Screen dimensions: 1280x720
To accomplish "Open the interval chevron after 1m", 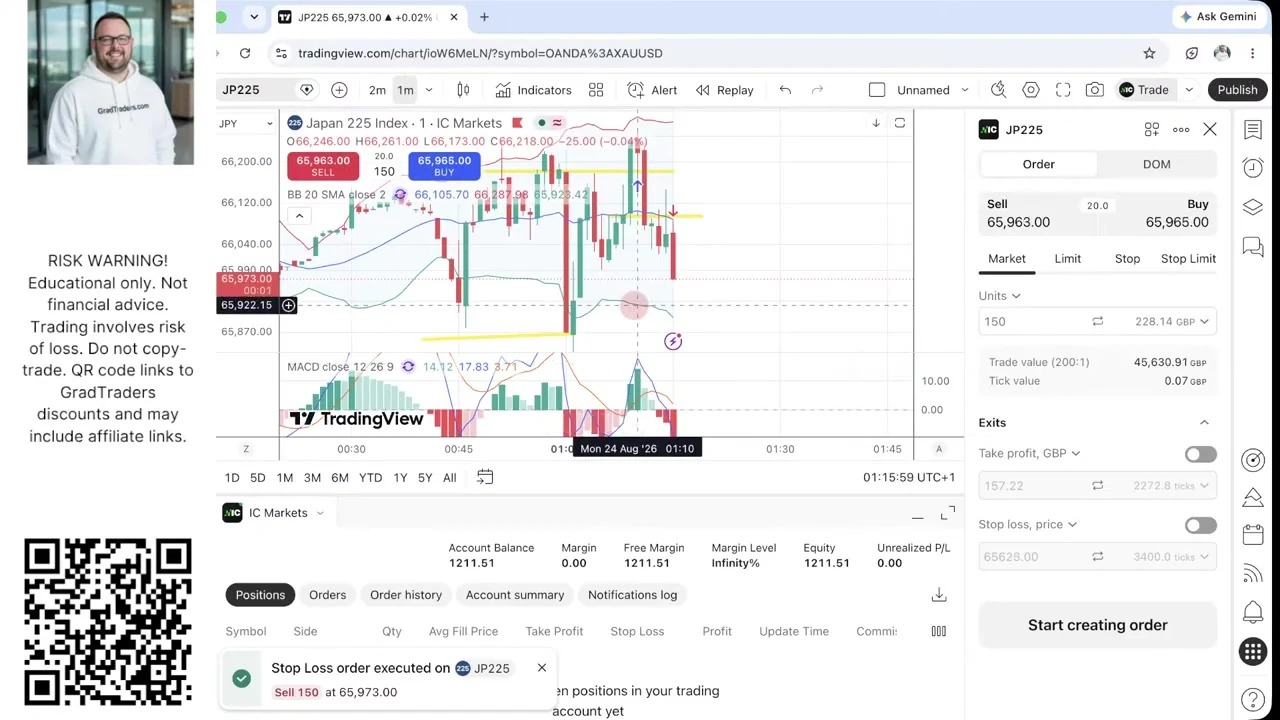I will point(429,90).
